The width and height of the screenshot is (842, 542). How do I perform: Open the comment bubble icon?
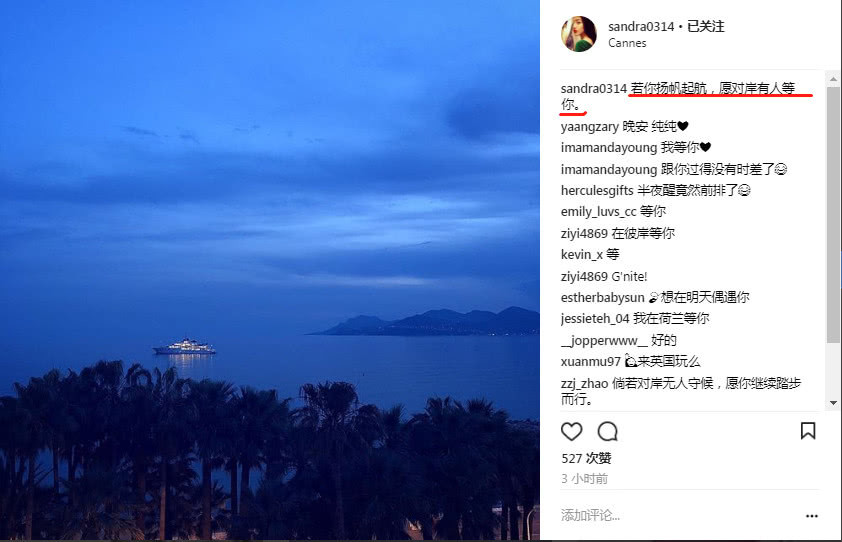(608, 431)
